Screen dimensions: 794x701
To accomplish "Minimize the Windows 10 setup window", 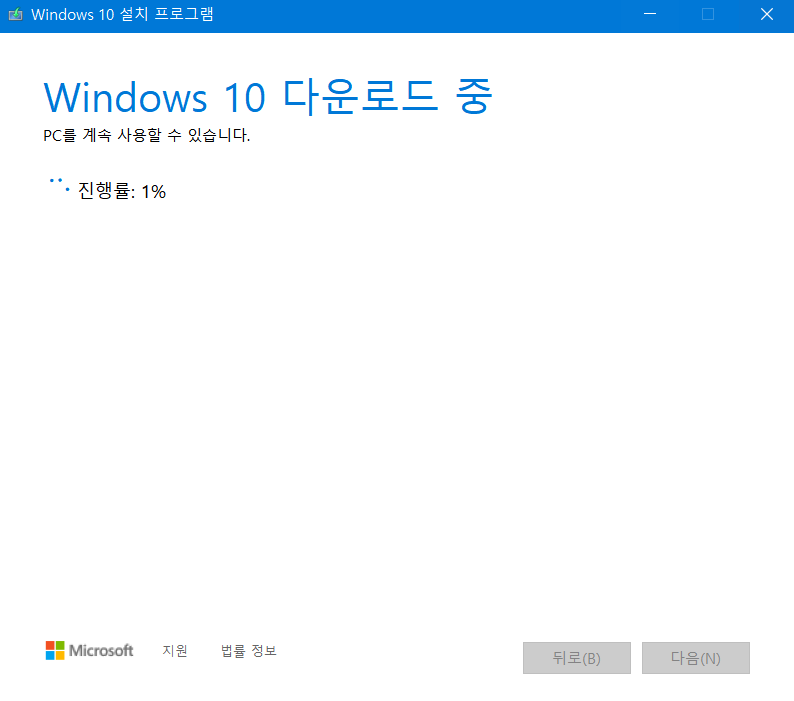I will 650,14.
